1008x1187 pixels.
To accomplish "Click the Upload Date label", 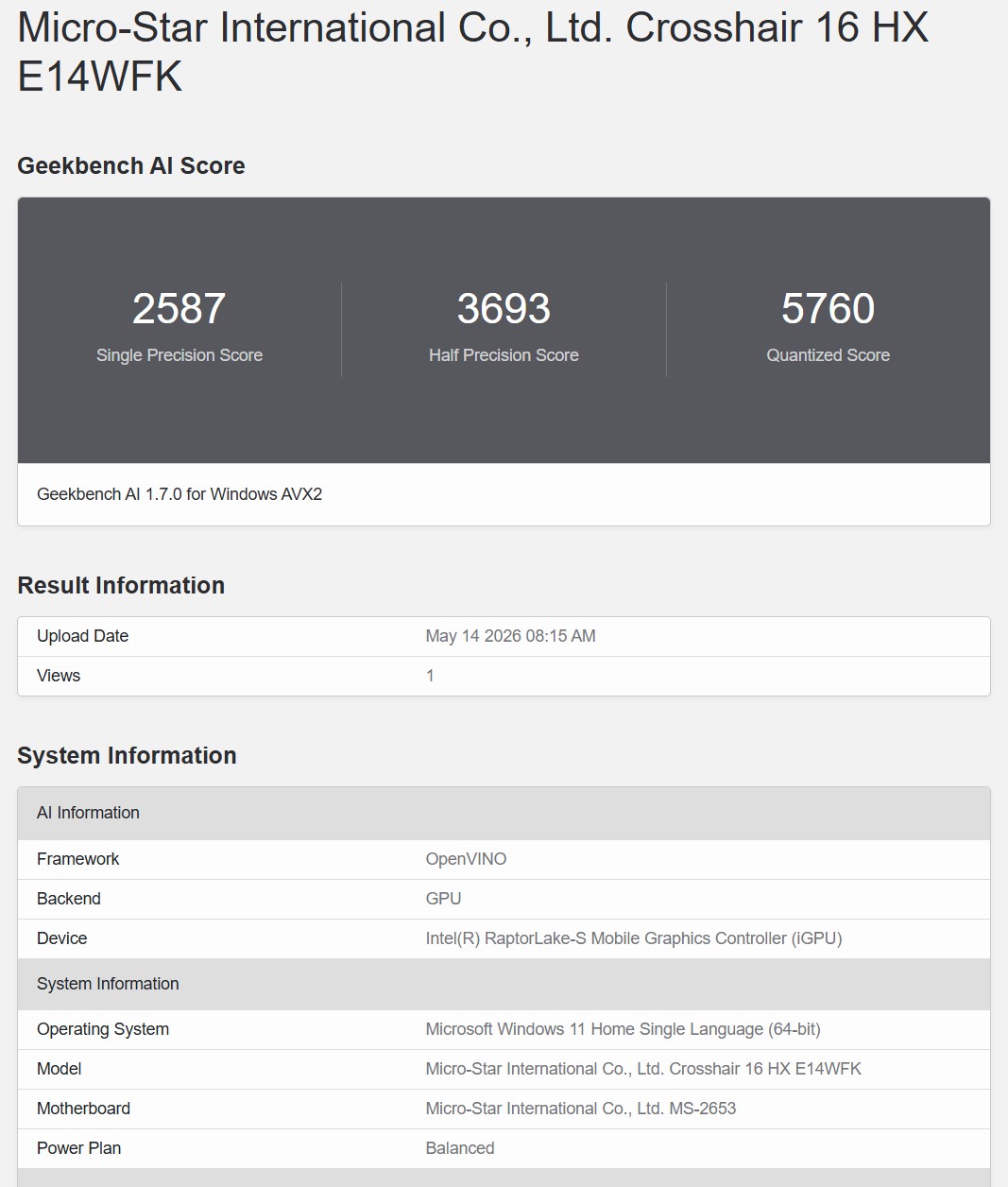I will point(82,636).
